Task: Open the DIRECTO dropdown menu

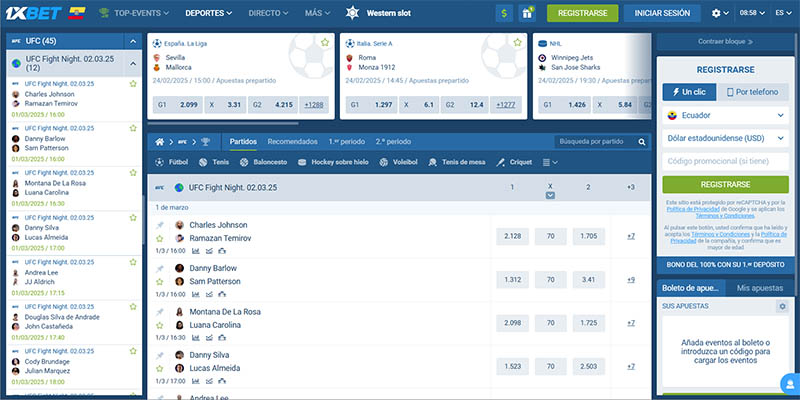Action: coord(268,13)
